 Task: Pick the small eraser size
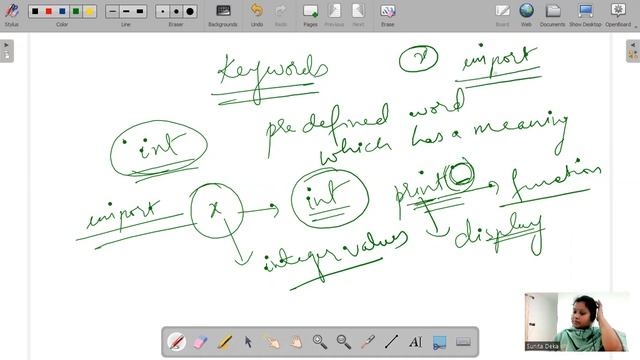pos(163,11)
